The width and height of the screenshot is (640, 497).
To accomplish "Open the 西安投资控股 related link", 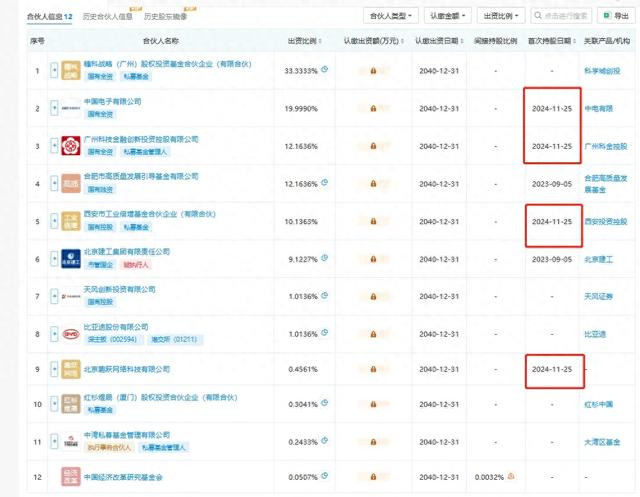I will click(x=606, y=221).
